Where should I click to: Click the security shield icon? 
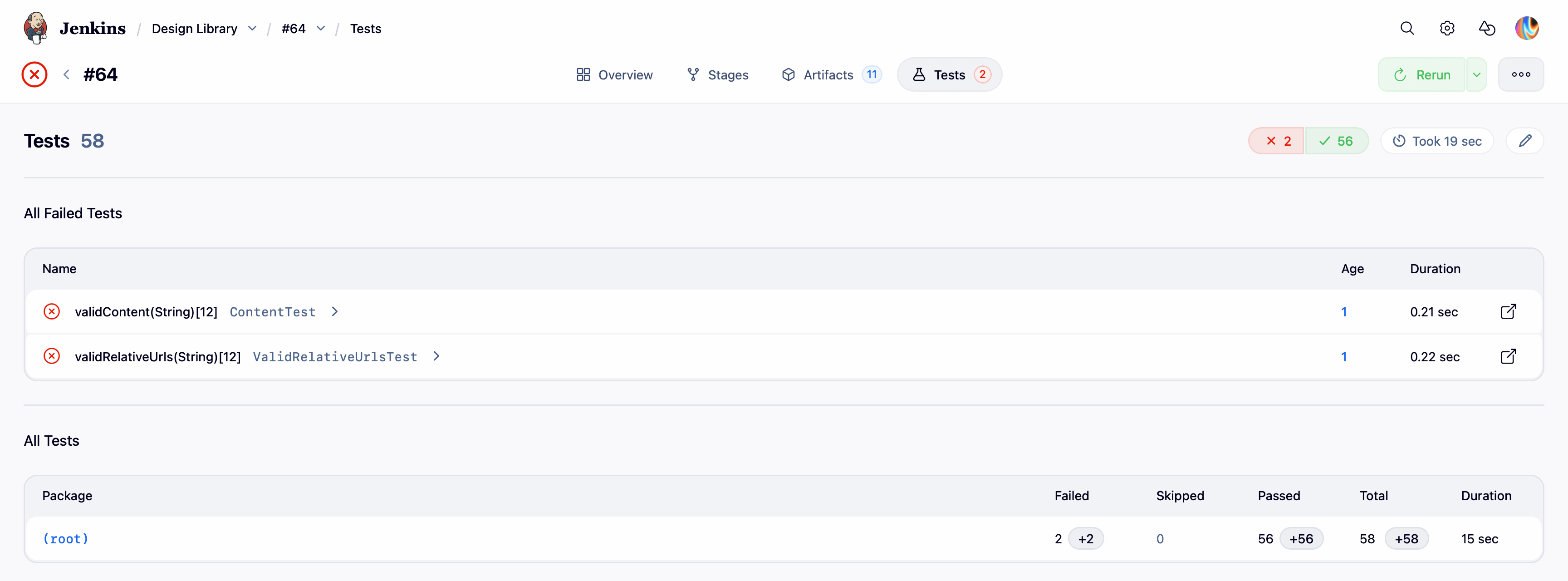1486,28
